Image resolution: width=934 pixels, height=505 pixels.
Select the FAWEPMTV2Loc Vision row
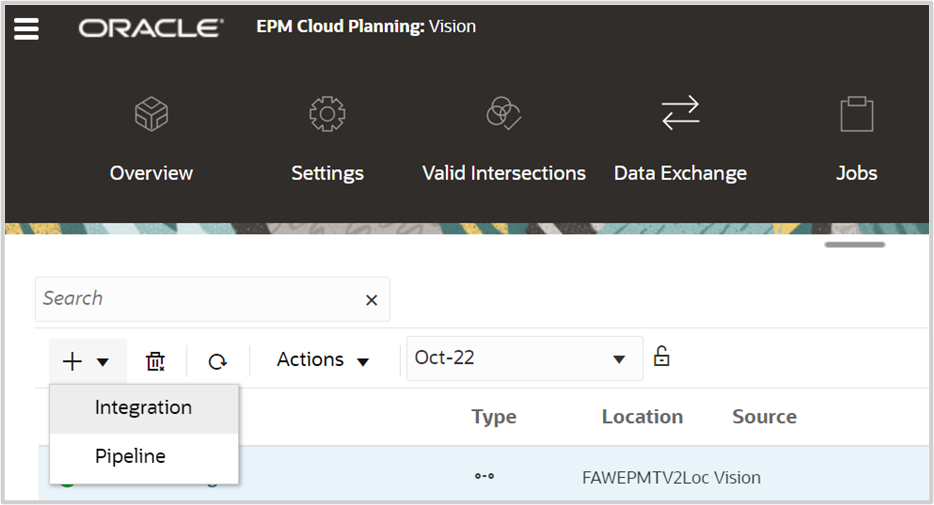[x=670, y=477]
